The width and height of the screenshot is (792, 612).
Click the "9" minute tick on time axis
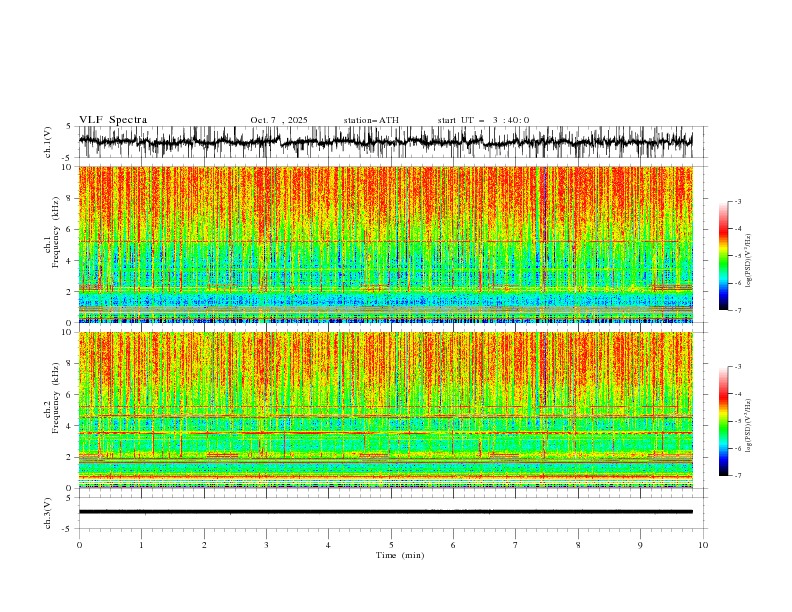pos(640,545)
